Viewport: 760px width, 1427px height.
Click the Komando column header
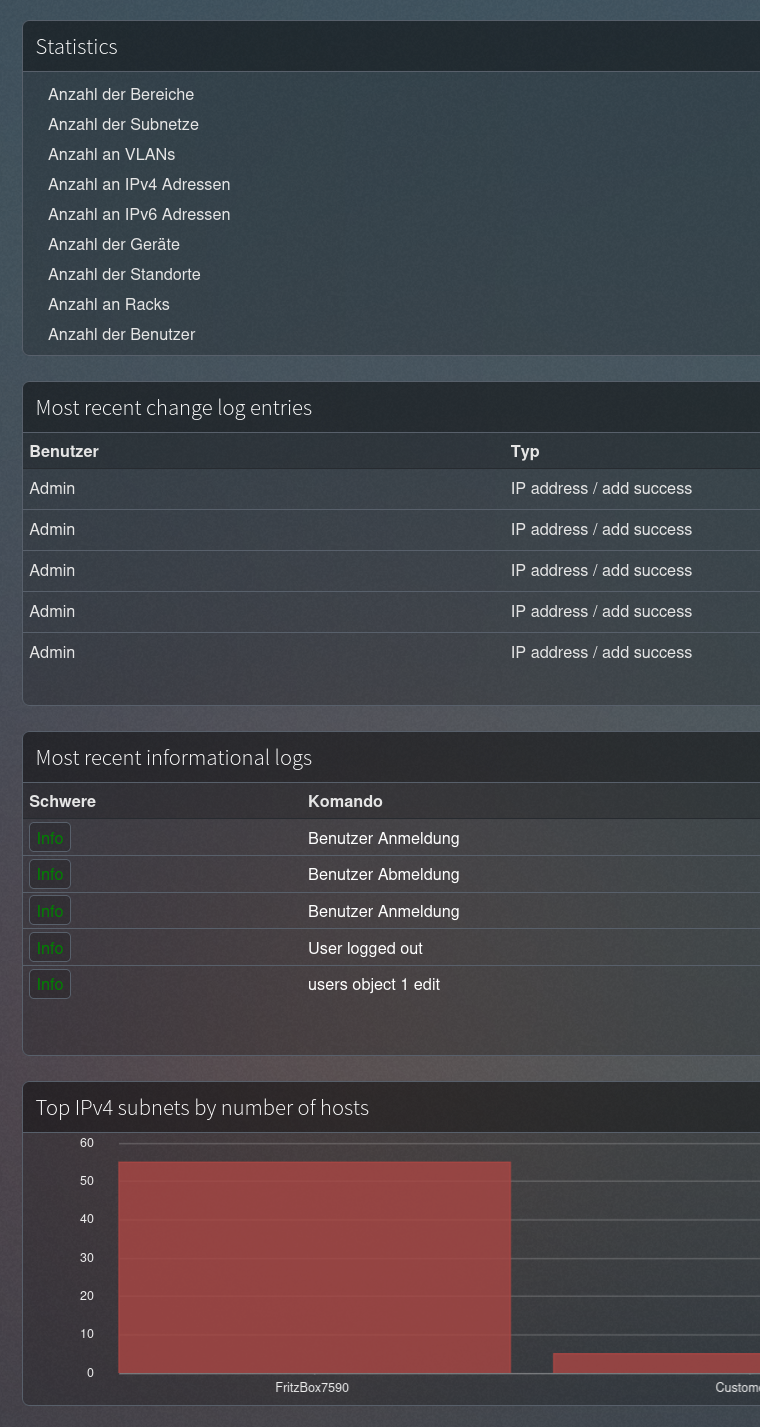(x=345, y=801)
